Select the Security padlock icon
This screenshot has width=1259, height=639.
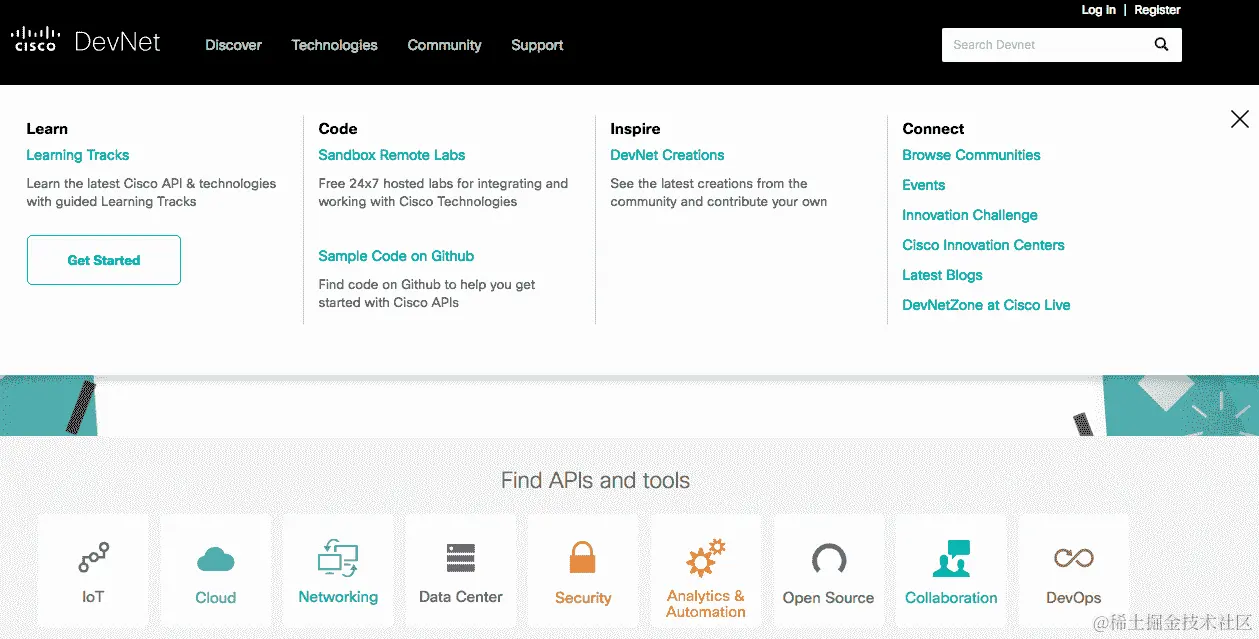pos(582,557)
